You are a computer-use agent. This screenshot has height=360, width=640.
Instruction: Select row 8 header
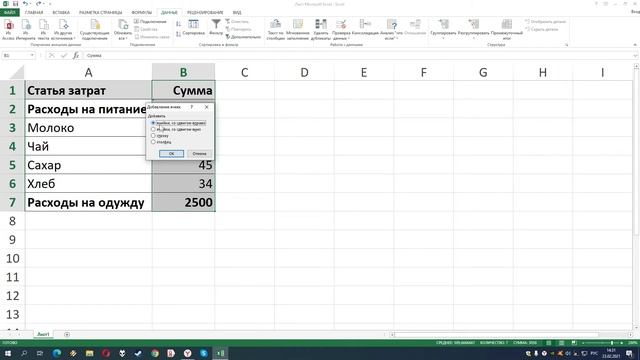(12, 221)
